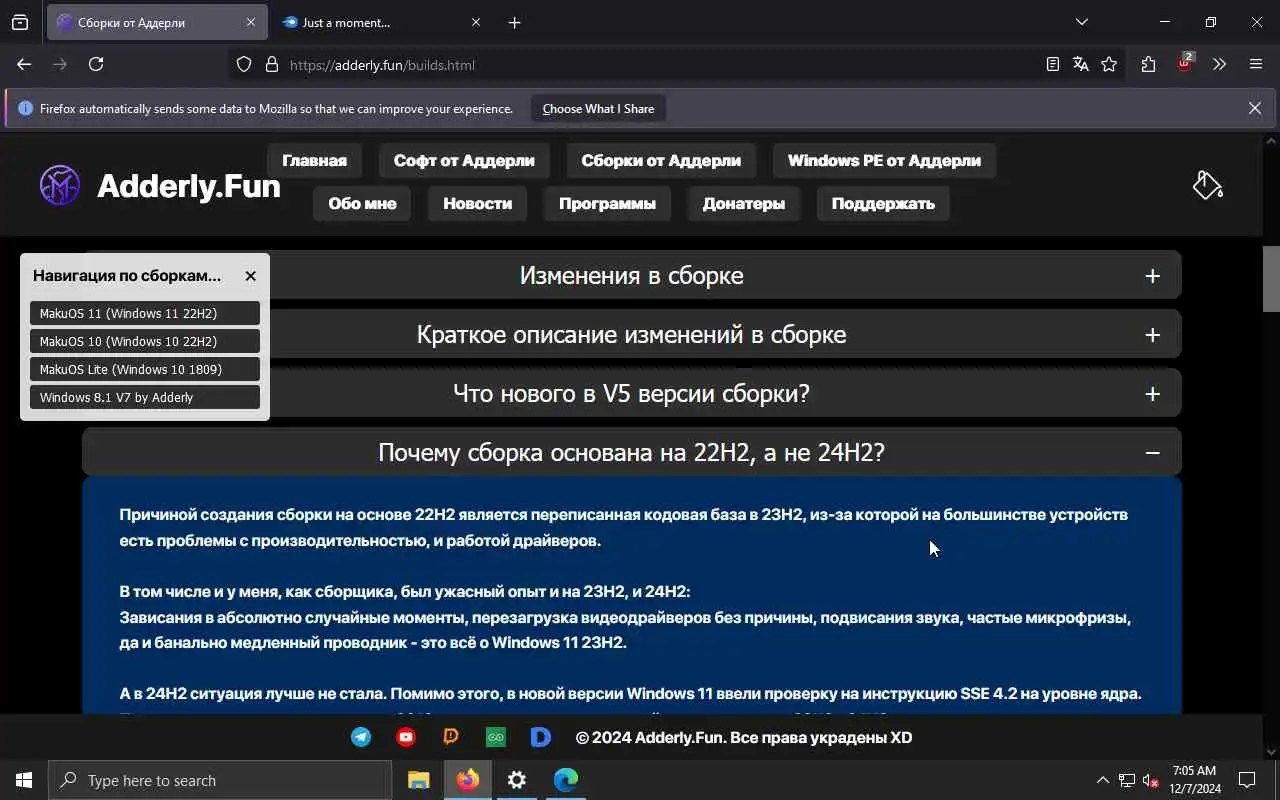
Task: Close the Сборки от Аддерли tab
Action: point(250,22)
